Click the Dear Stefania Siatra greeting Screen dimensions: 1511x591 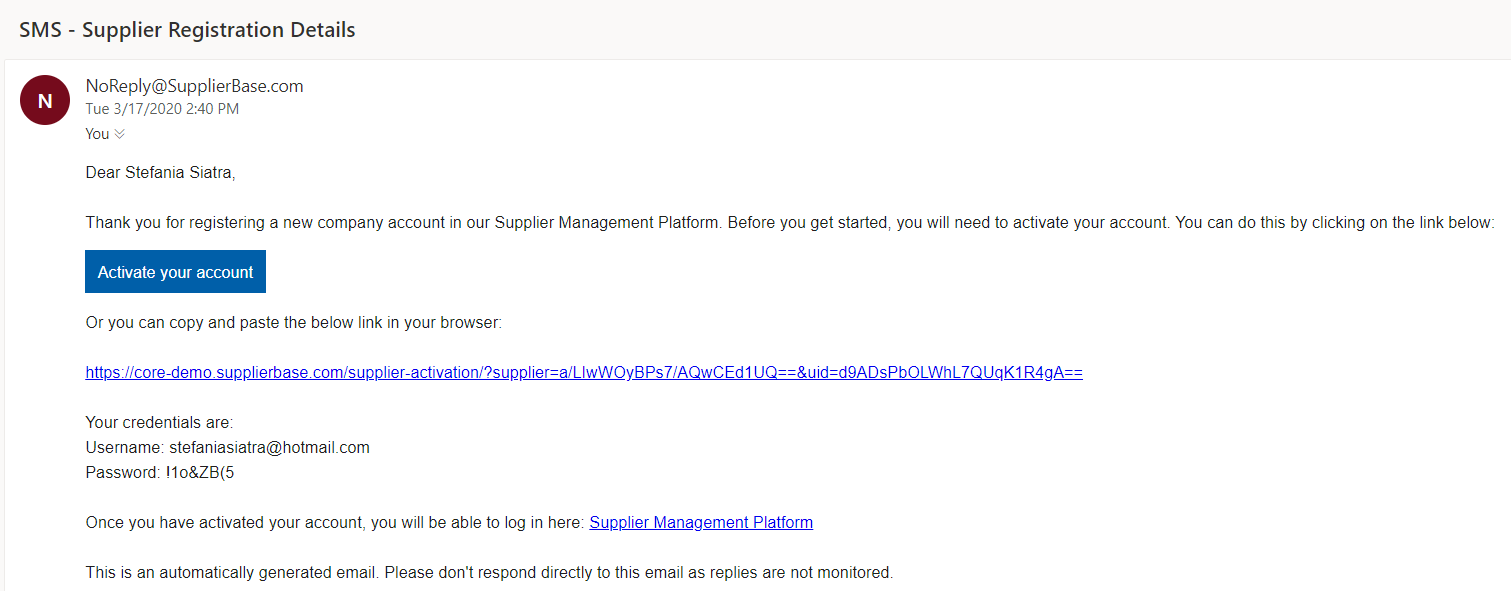point(160,173)
